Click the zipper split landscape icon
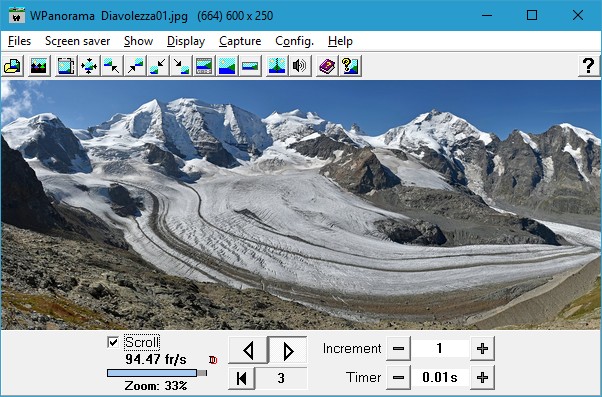The image size is (602, 397). pos(277,66)
